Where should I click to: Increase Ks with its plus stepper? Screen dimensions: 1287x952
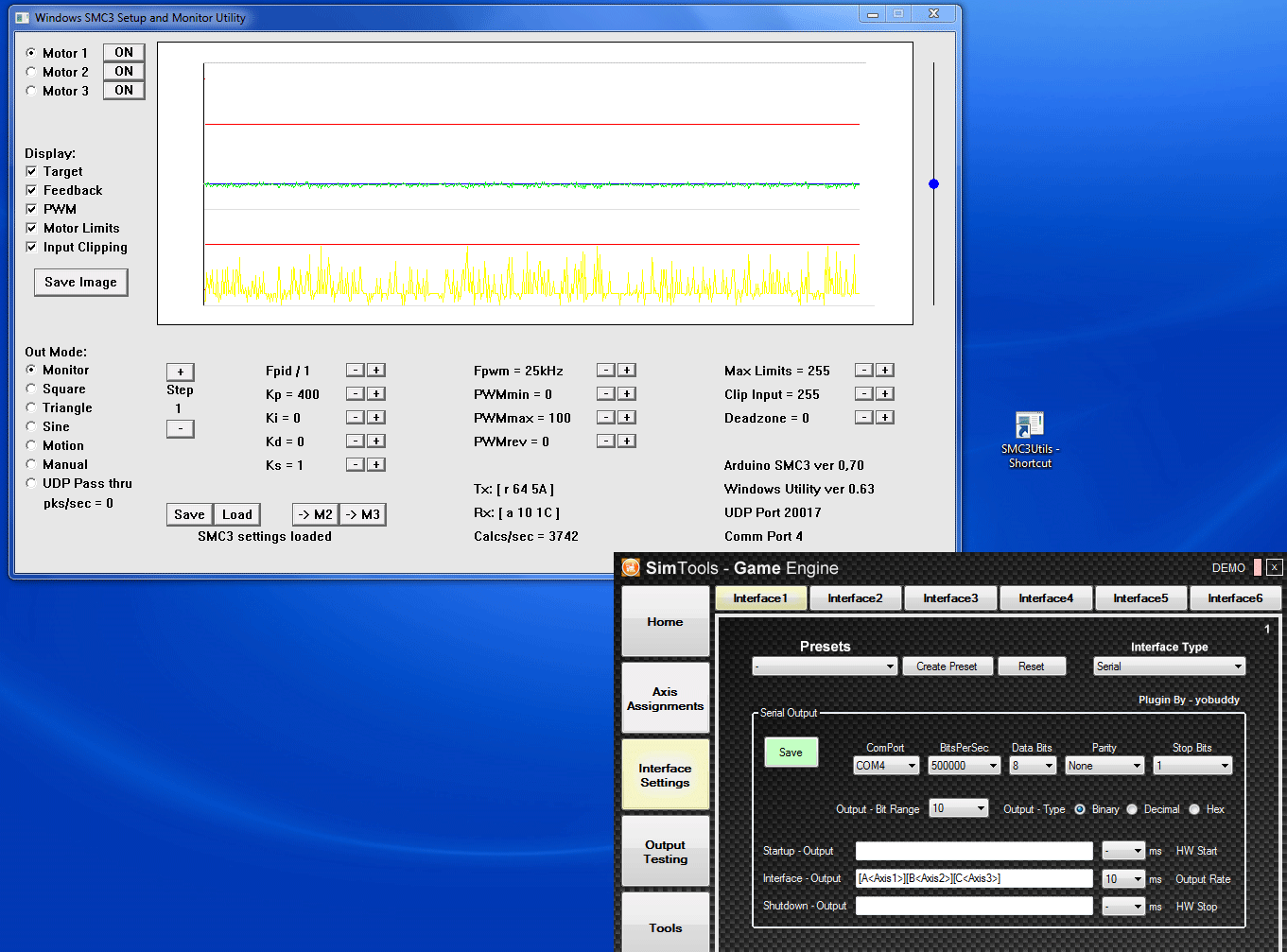coord(376,465)
